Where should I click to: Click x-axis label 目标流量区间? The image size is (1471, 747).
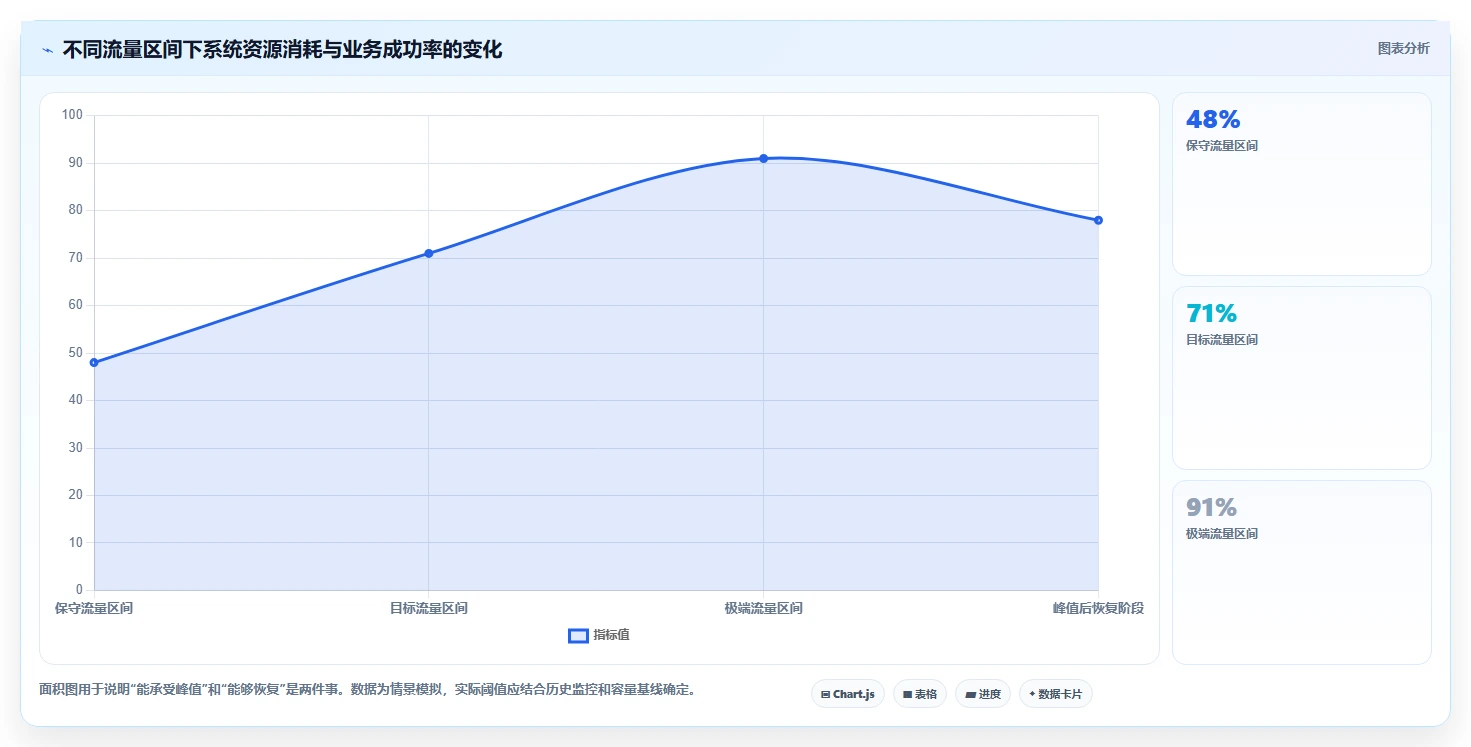coord(429,608)
